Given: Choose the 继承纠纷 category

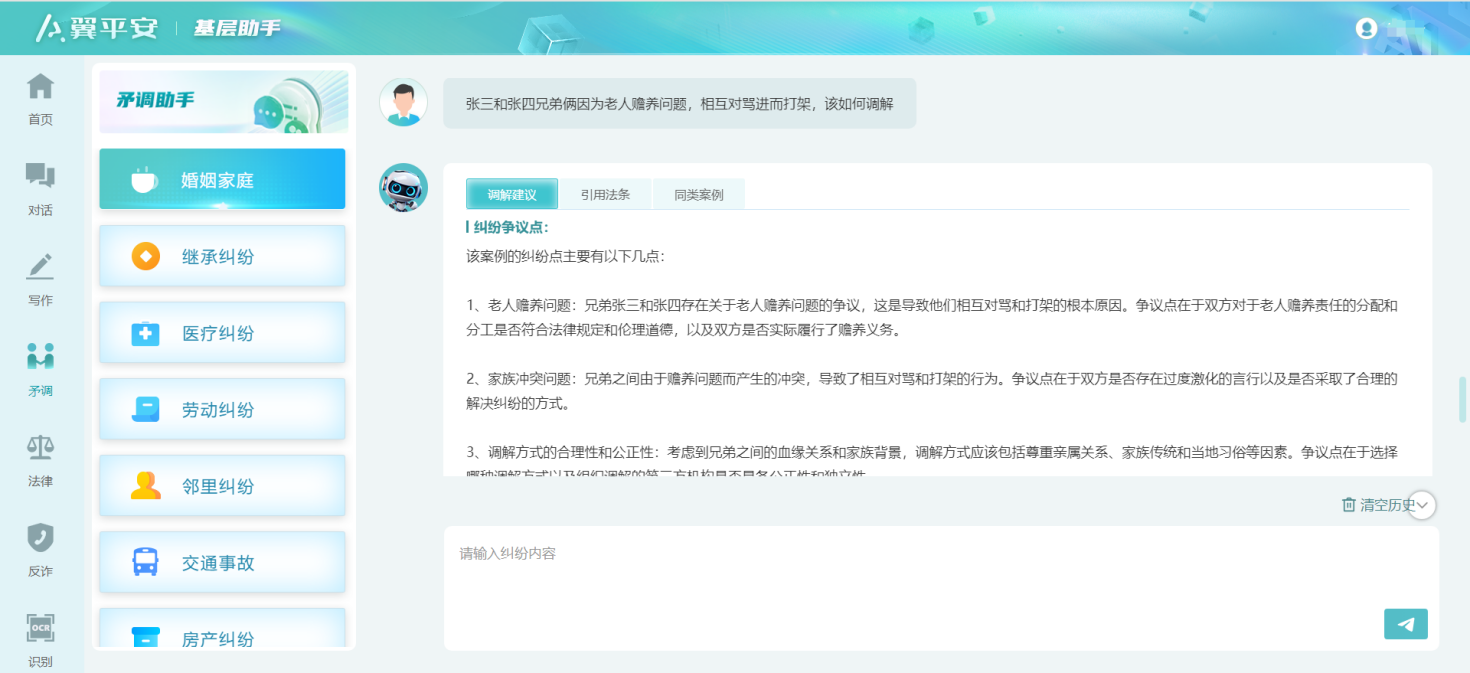Looking at the screenshot, I should 222,256.
